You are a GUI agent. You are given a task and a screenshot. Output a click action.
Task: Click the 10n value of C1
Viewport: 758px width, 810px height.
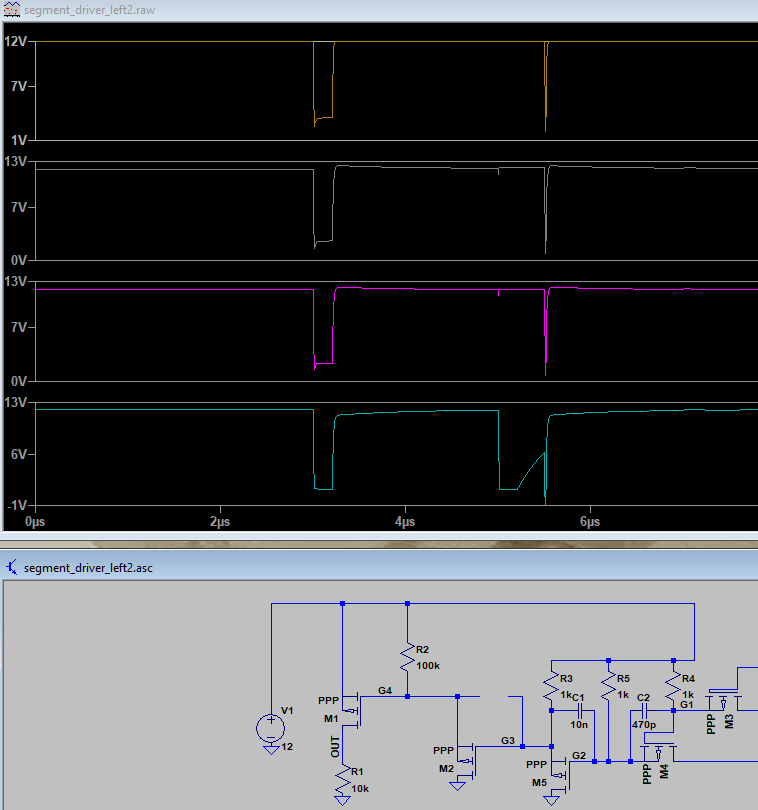579,724
